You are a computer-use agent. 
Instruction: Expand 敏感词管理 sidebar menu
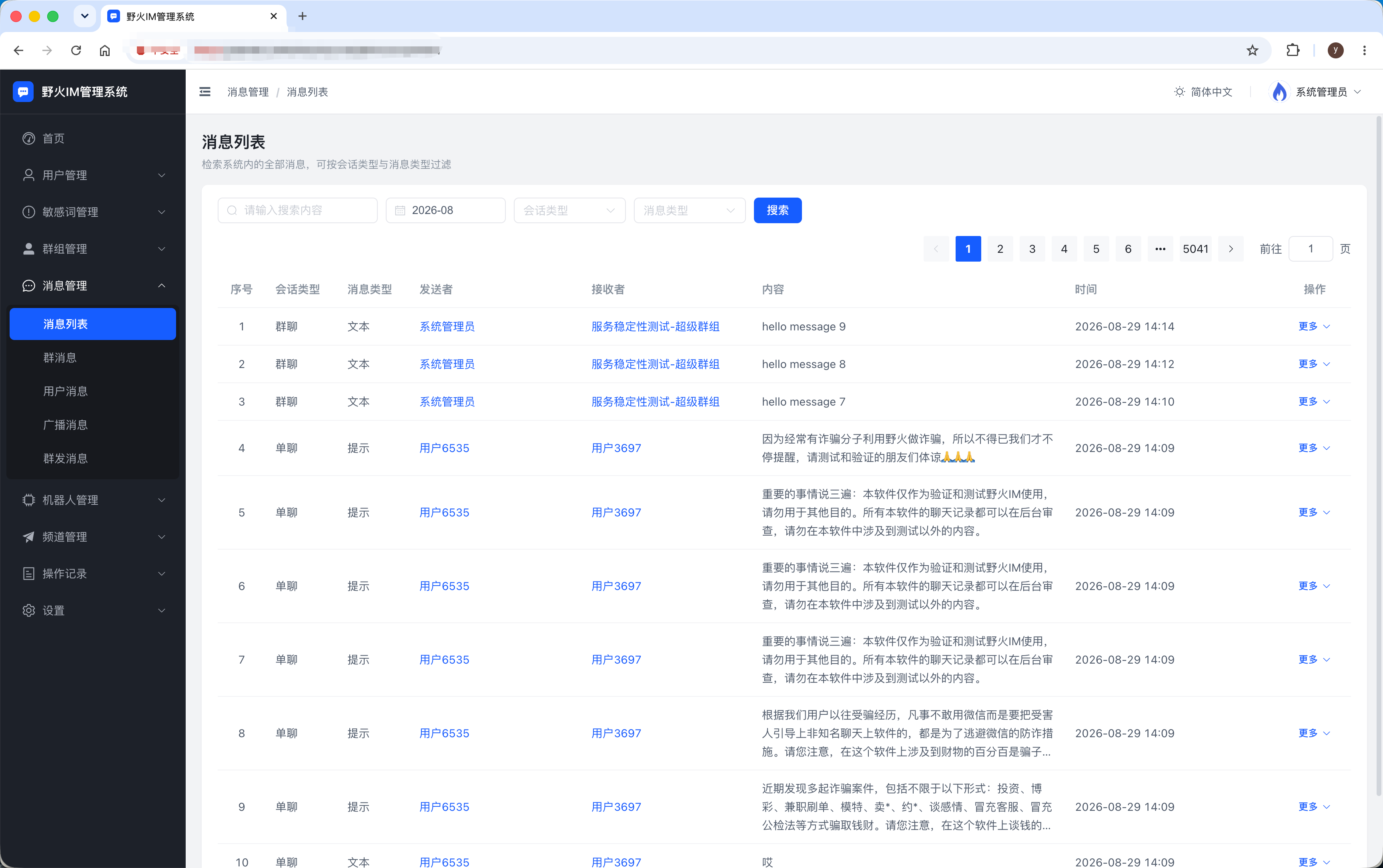[92, 212]
